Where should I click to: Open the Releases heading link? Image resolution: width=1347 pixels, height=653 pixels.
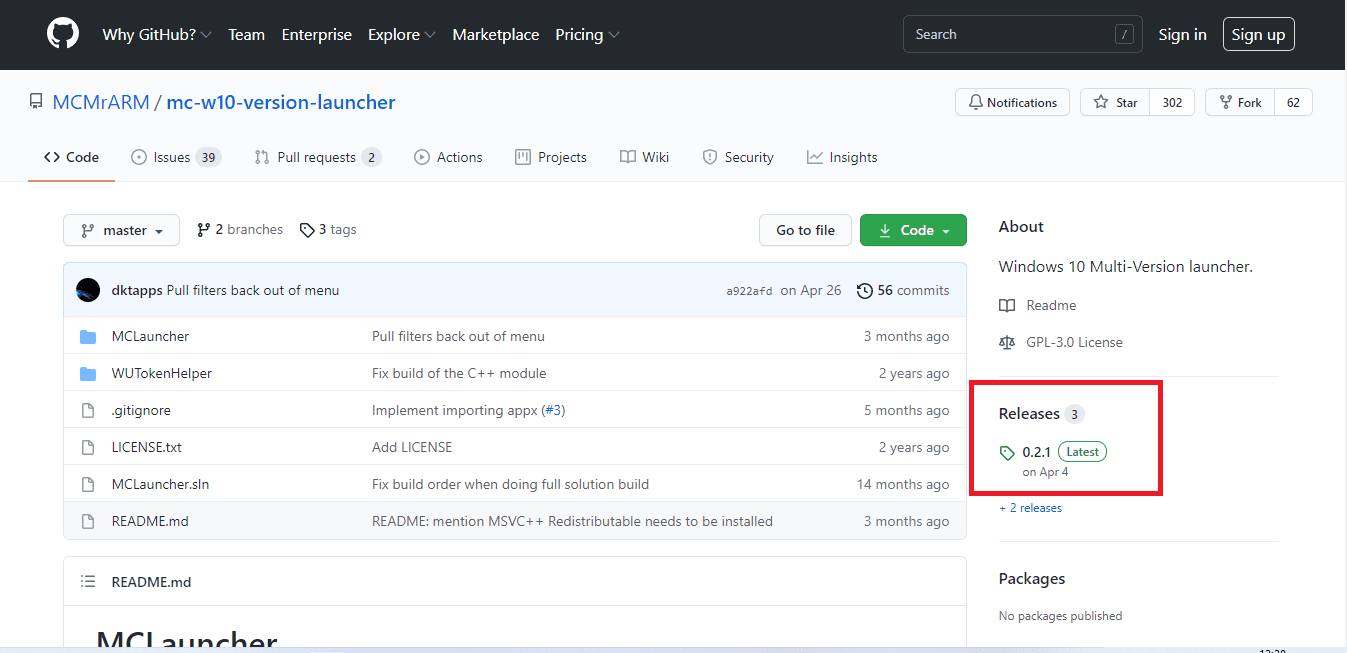coord(1029,414)
